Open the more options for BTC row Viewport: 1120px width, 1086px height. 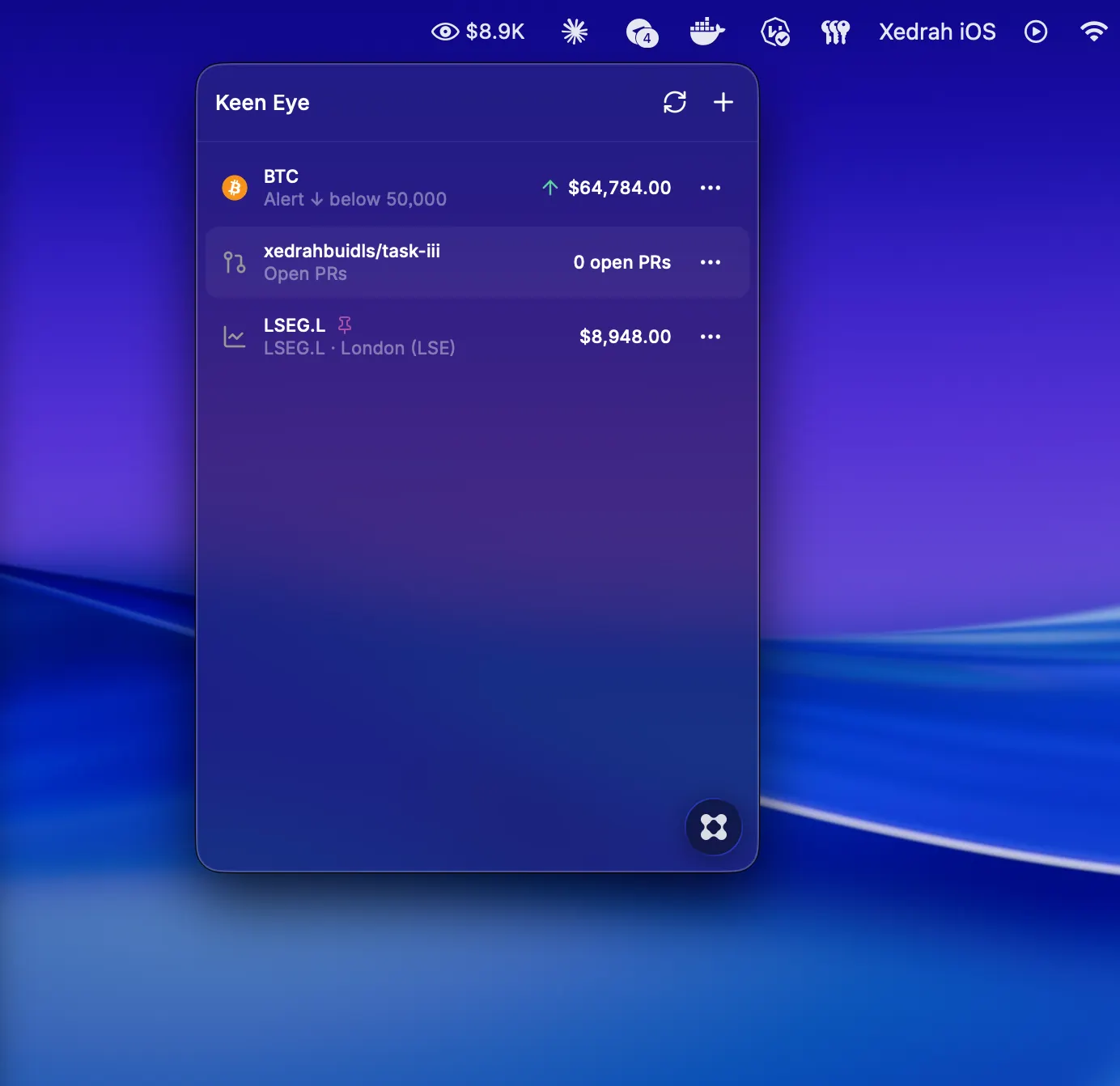pos(711,188)
